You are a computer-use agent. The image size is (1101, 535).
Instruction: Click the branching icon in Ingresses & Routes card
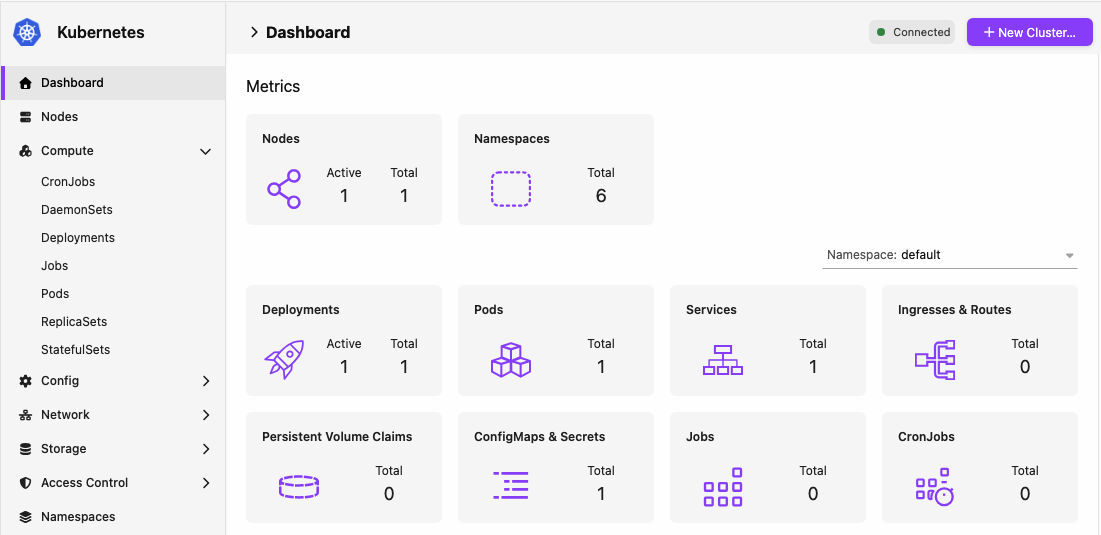click(x=935, y=359)
